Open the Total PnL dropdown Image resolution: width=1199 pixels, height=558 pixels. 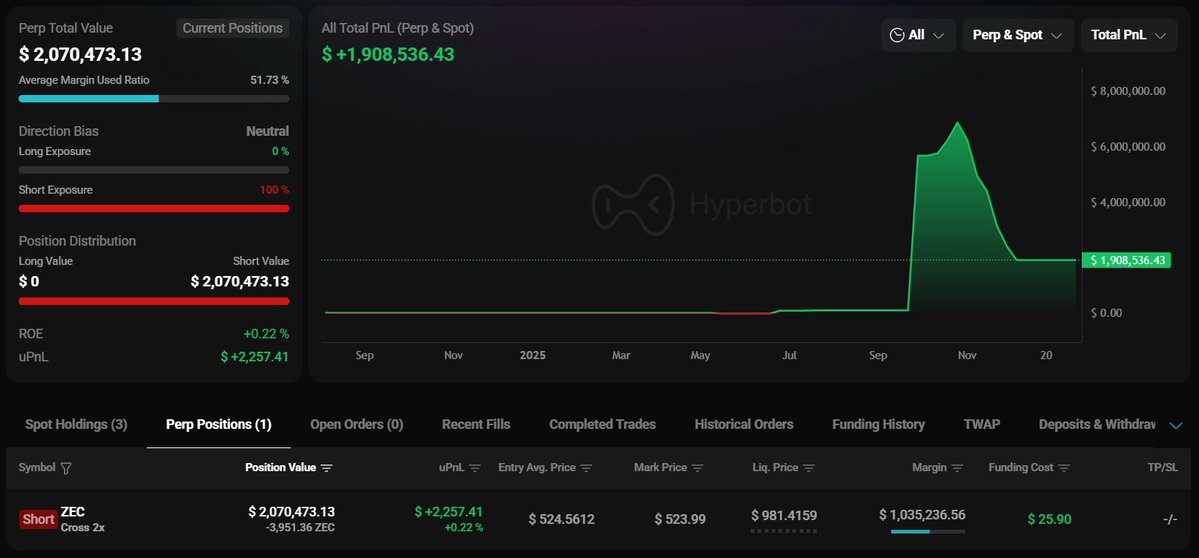(1128, 35)
